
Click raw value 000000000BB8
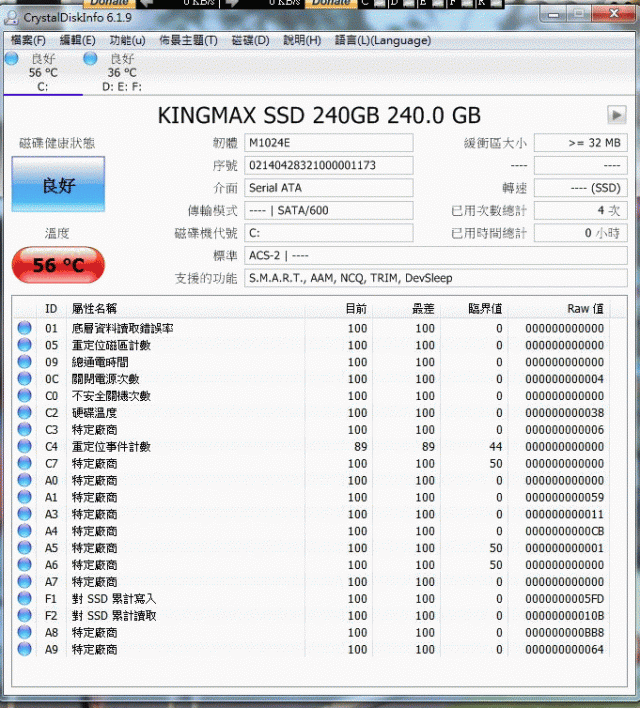[564, 633]
